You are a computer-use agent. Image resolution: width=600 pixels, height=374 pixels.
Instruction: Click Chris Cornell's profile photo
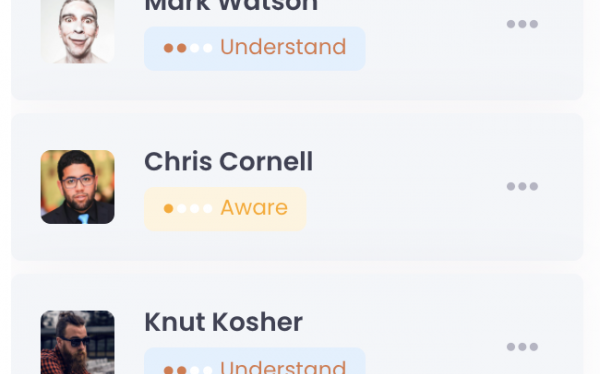78,187
